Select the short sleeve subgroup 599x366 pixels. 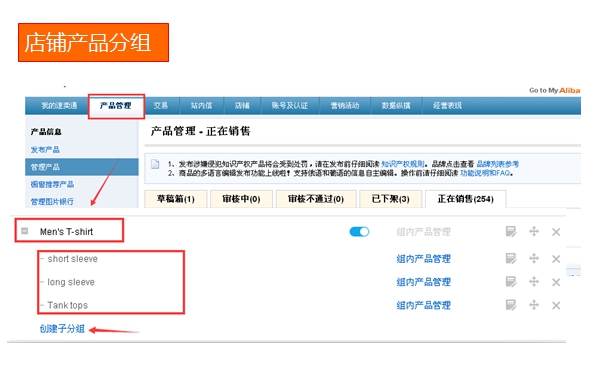(73, 259)
